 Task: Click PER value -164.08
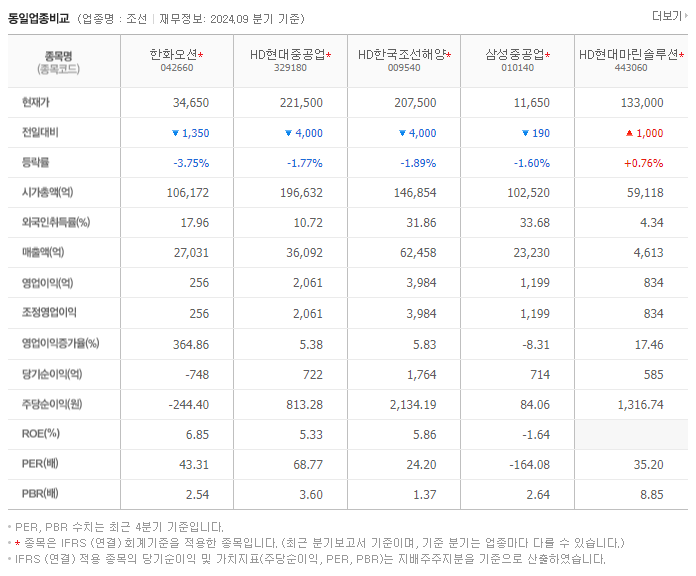click(x=530, y=465)
